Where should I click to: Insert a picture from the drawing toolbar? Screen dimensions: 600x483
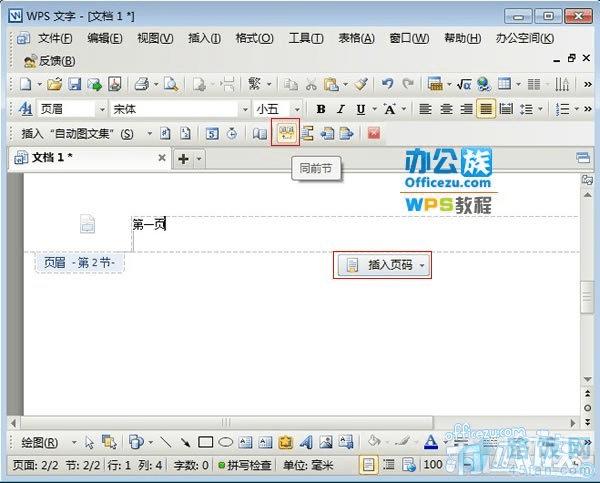[326, 442]
